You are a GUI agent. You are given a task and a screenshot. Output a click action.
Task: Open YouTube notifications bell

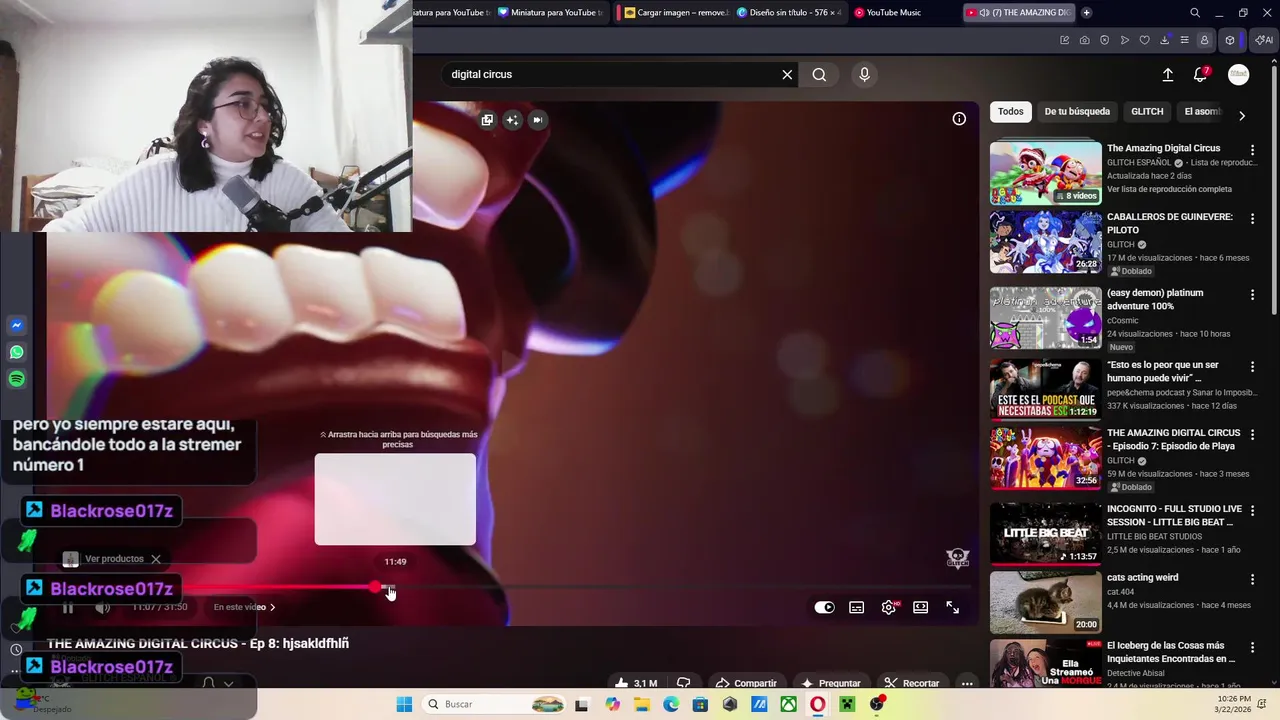click(1201, 74)
